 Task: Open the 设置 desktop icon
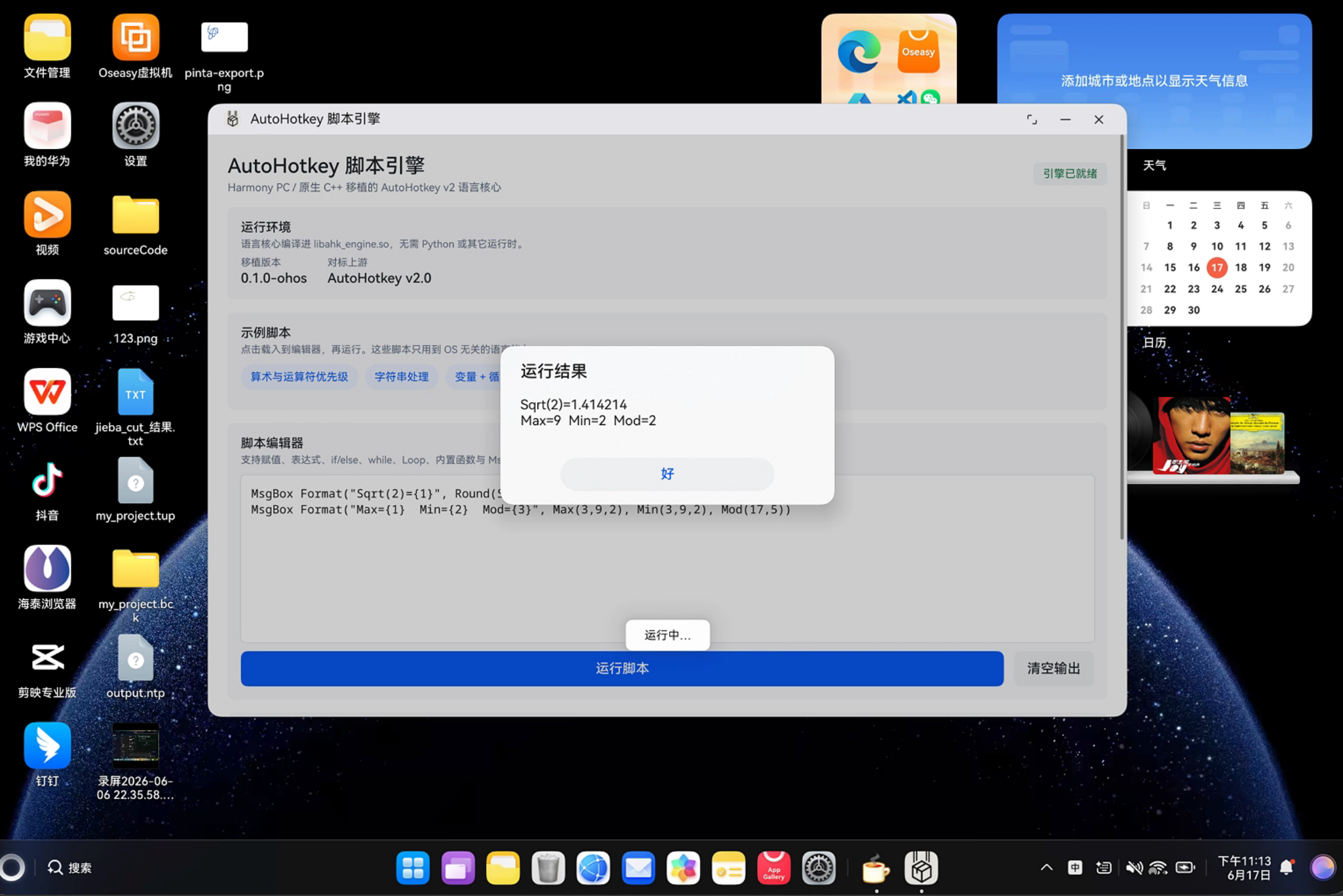[135, 135]
